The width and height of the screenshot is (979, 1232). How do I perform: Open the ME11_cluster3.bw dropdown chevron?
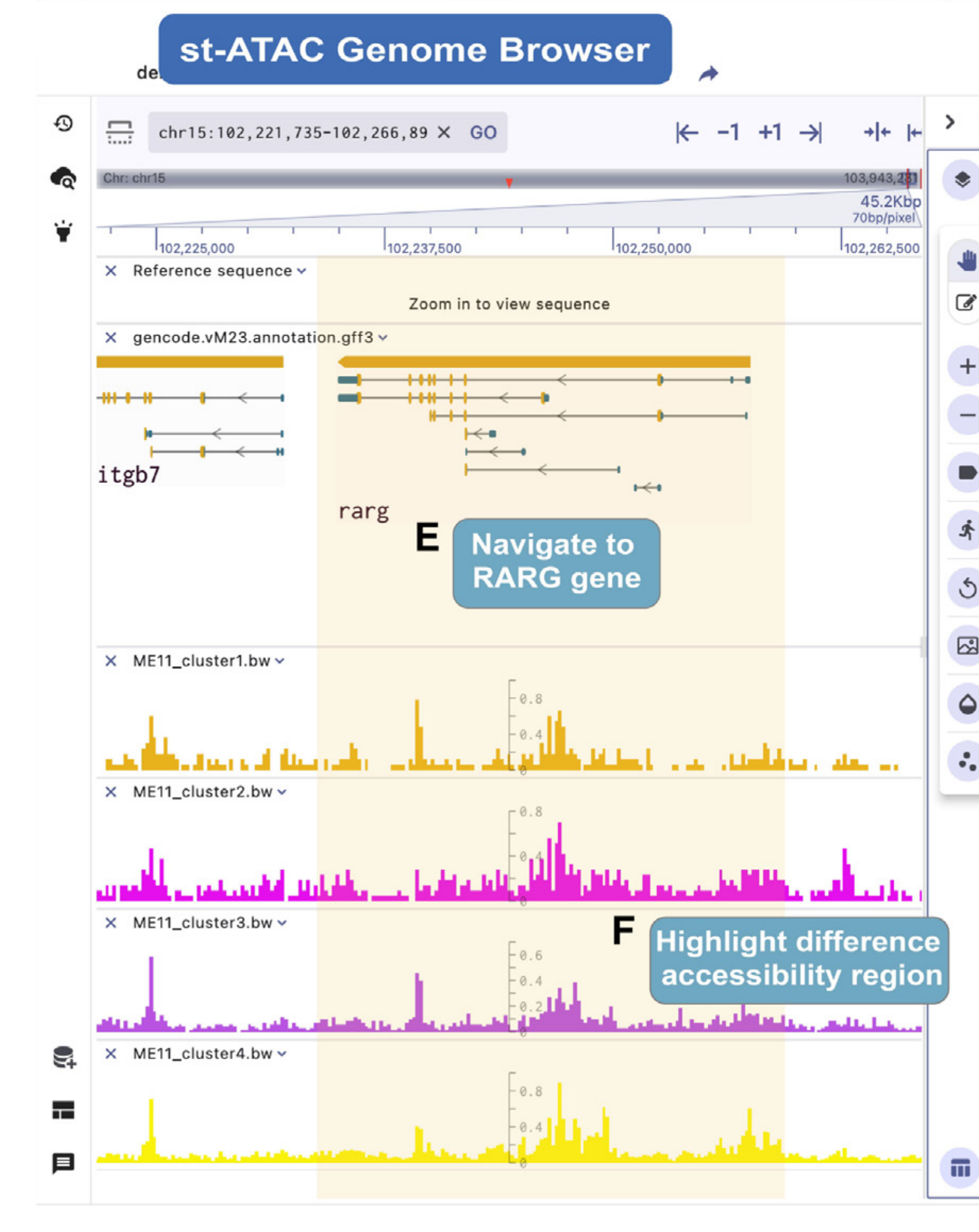pyautogui.click(x=282, y=923)
